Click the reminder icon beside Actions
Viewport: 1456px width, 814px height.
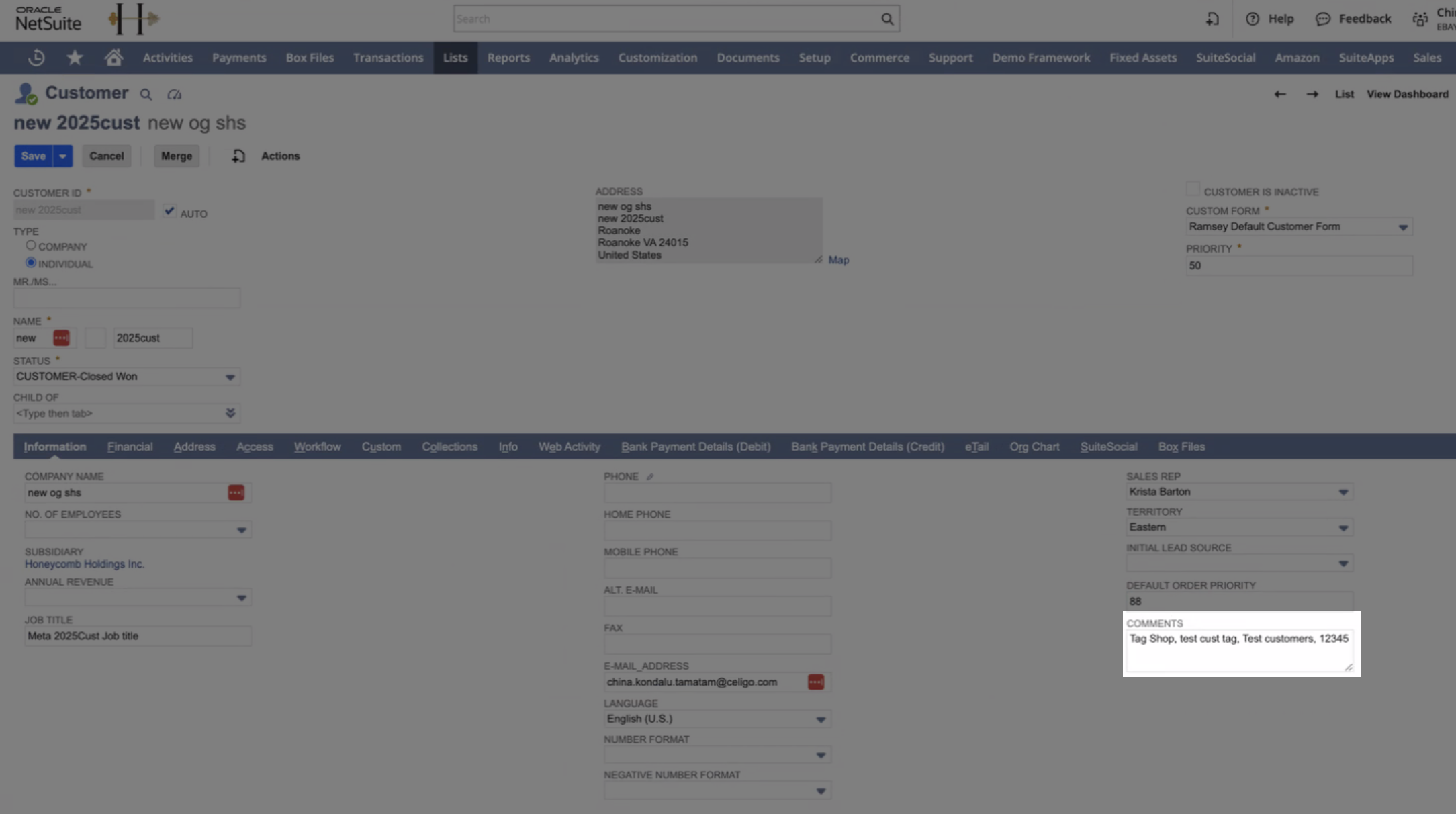[x=238, y=156]
